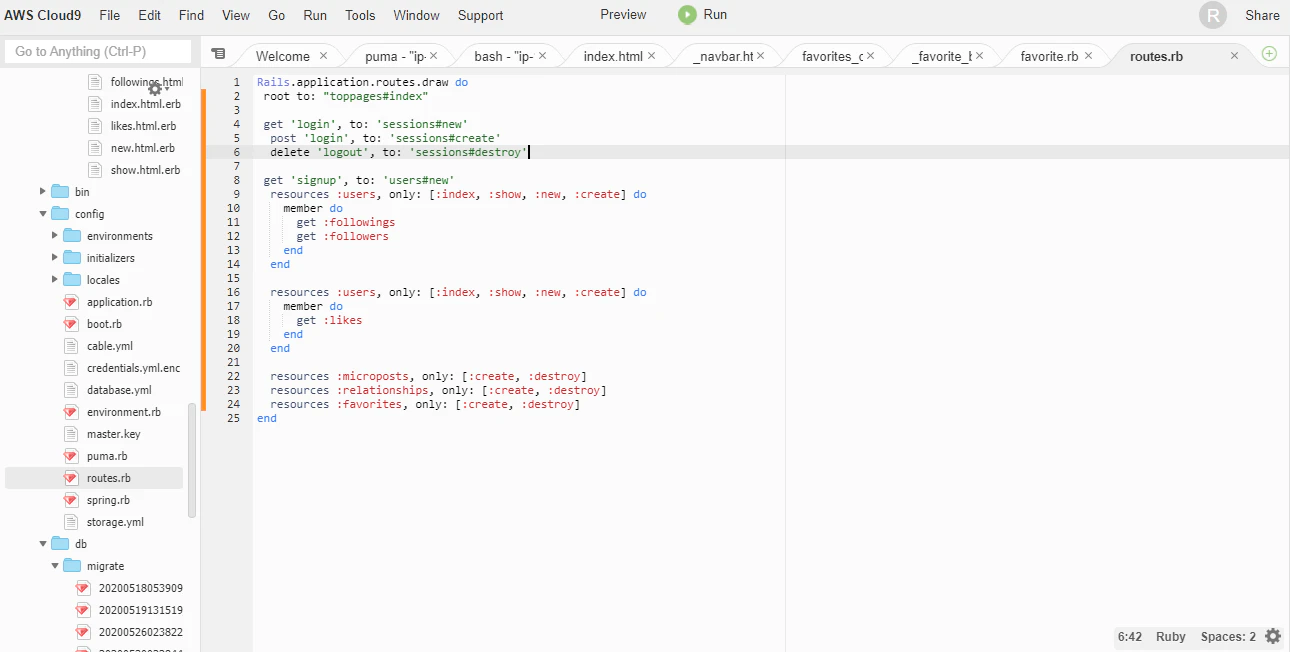Viewport: 1290px width, 652px height.
Task: Open the Tools menu
Action: [360, 15]
